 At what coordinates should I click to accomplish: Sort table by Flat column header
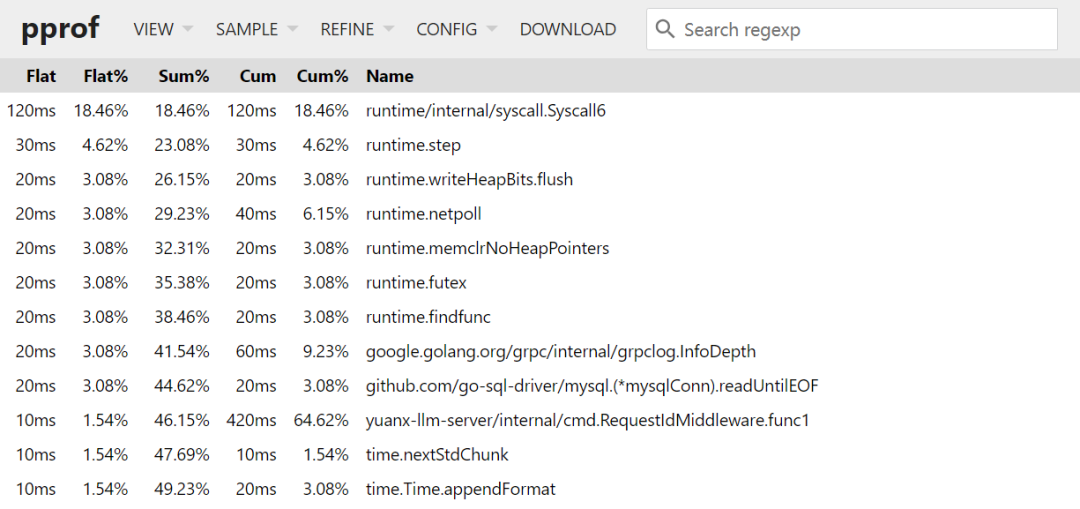(x=41, y=76)
